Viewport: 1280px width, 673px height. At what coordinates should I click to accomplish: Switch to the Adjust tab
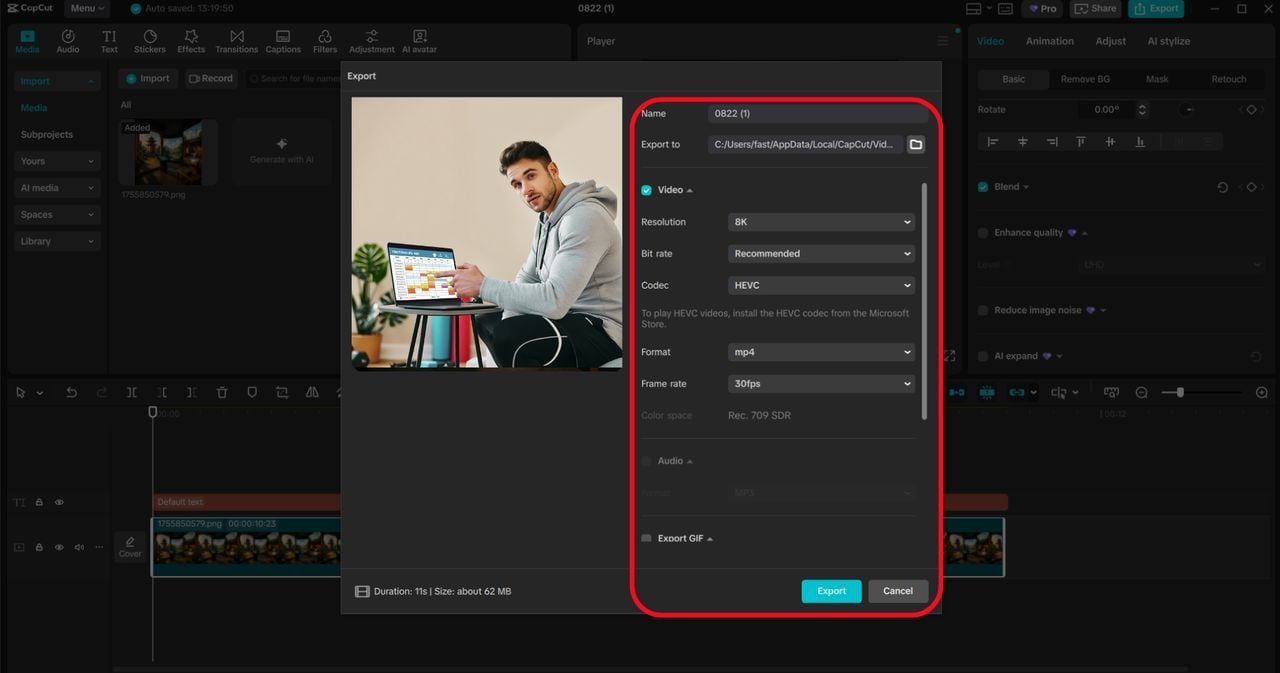pos(1110,41)
